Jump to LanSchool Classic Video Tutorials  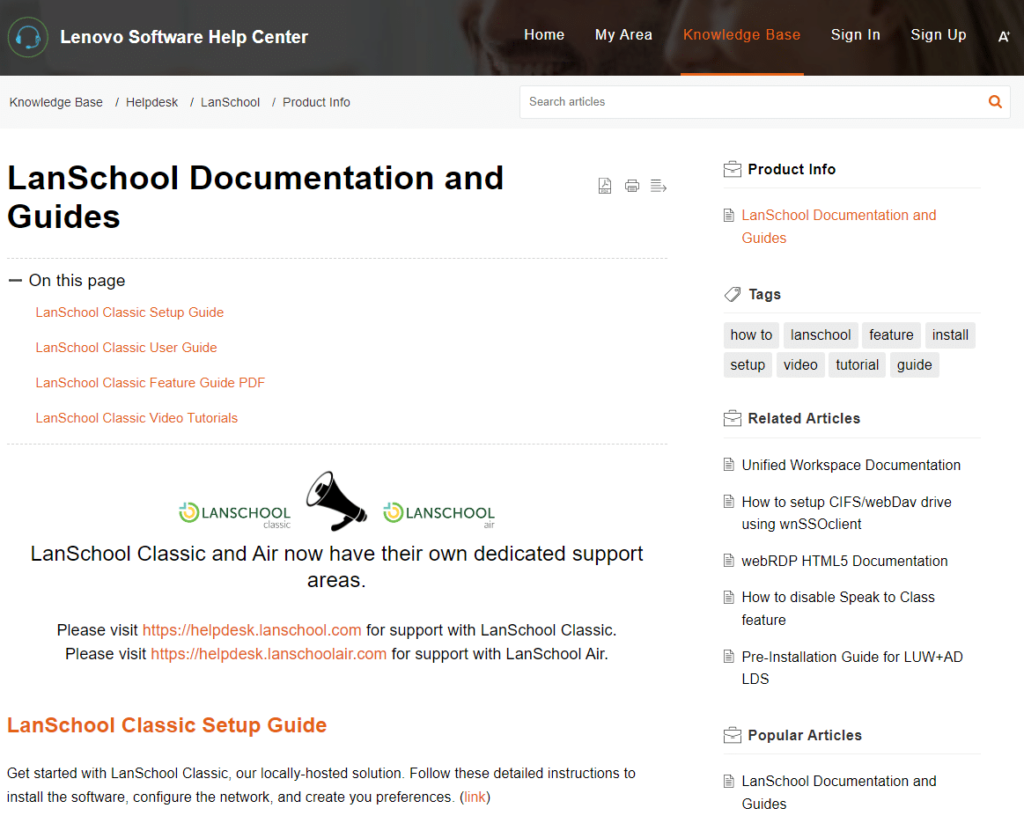[136, 418]
